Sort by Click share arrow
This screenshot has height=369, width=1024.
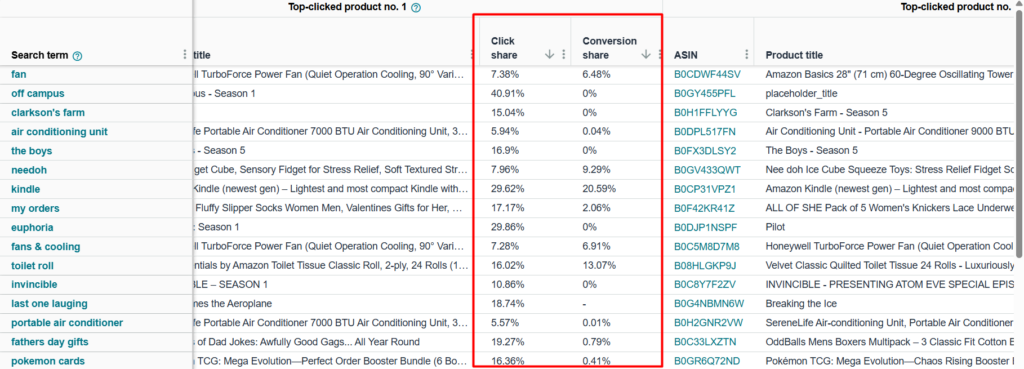549,55
